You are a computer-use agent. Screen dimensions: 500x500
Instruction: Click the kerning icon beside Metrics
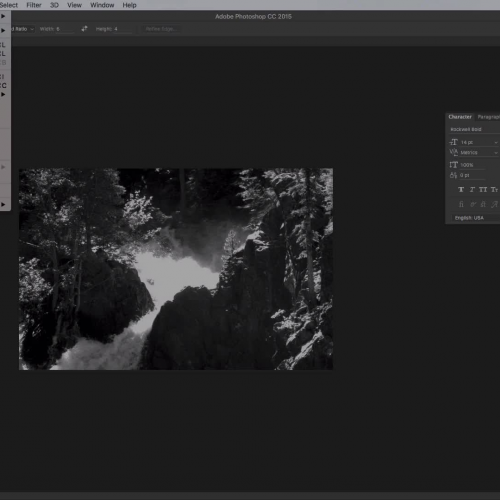click(x=453, y=152)
